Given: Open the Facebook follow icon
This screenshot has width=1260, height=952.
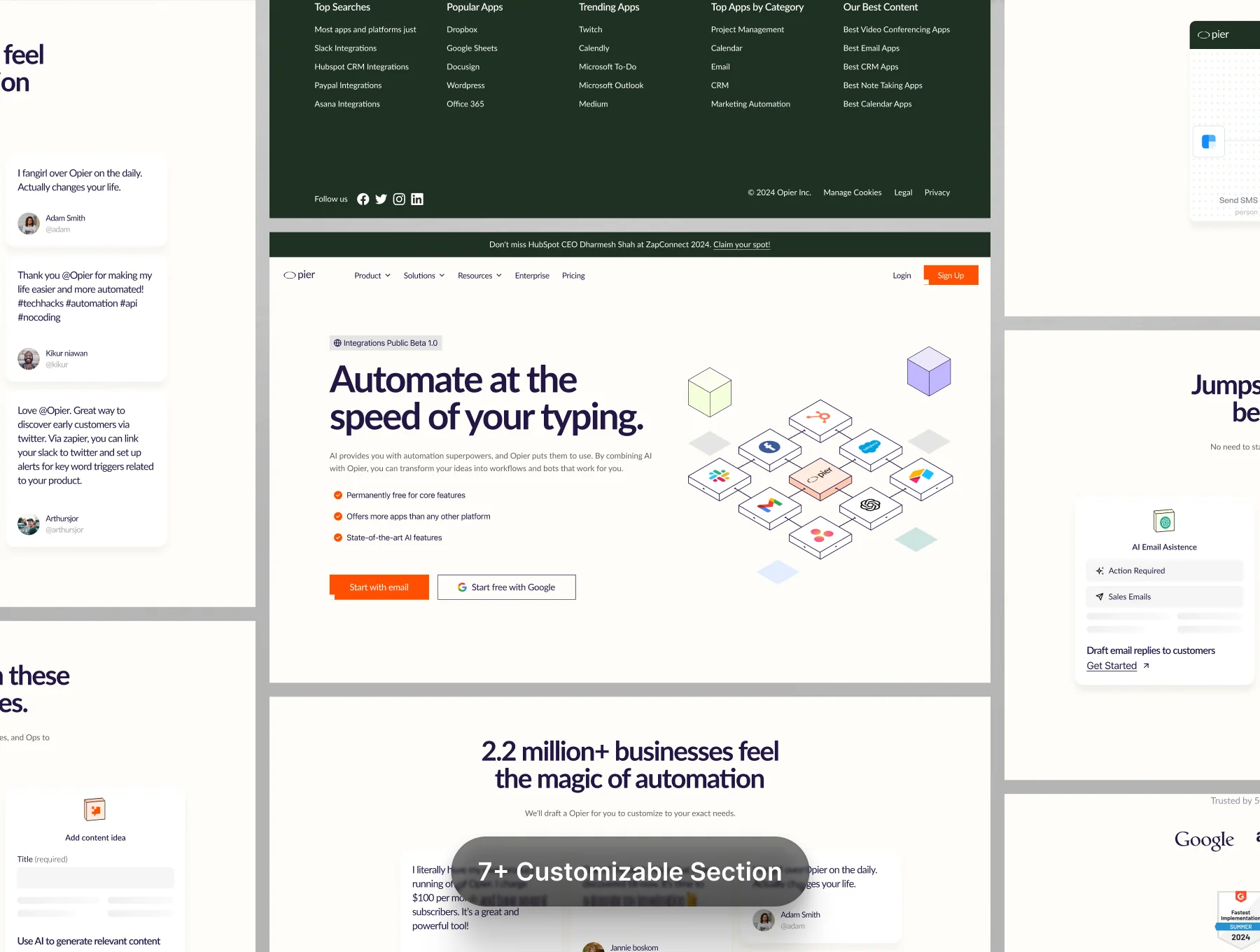Looking at the screenshot, I should [363, 199].
